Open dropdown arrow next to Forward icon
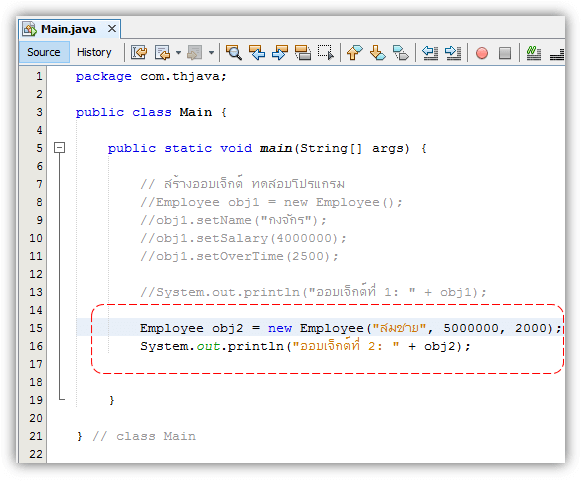 (211, 53)
